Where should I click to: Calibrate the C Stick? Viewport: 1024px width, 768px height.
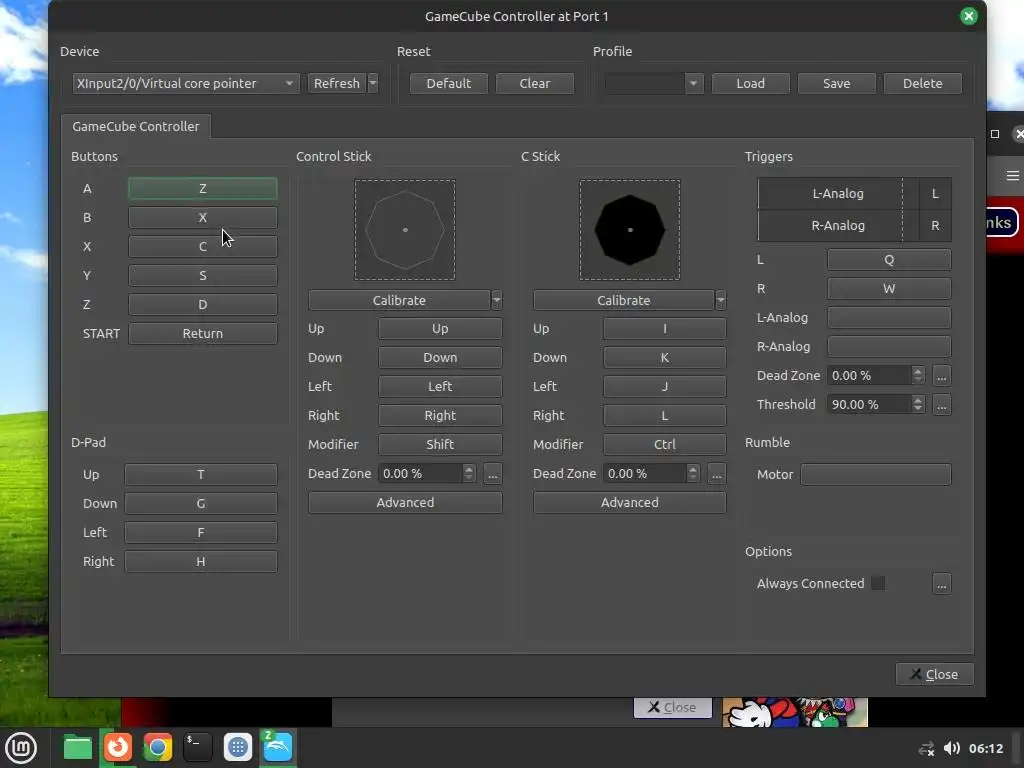[624, 300]
